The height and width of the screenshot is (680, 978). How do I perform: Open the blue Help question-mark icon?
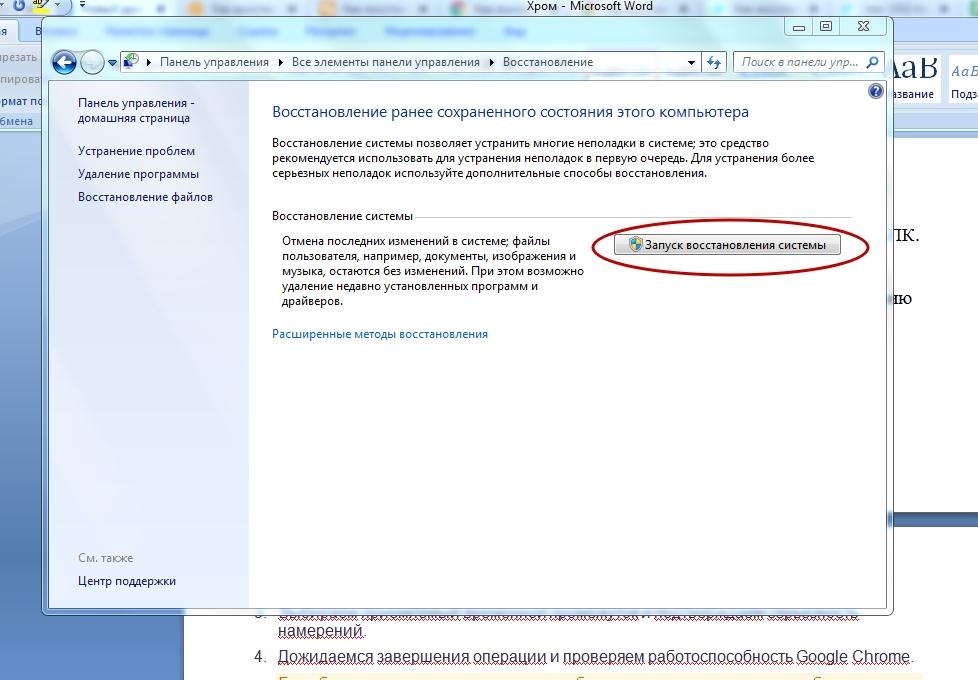pyautogui.click(x=876, y=92)
